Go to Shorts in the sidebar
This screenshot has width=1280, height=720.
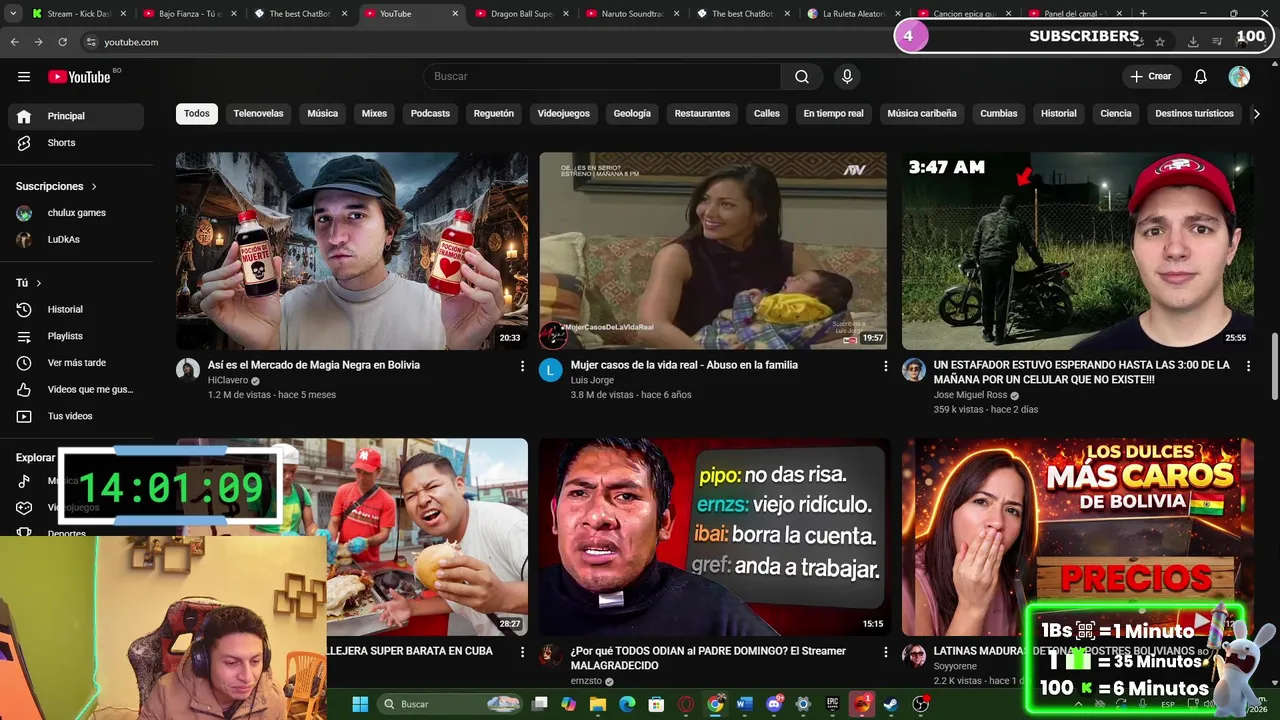tap(76, 143)
